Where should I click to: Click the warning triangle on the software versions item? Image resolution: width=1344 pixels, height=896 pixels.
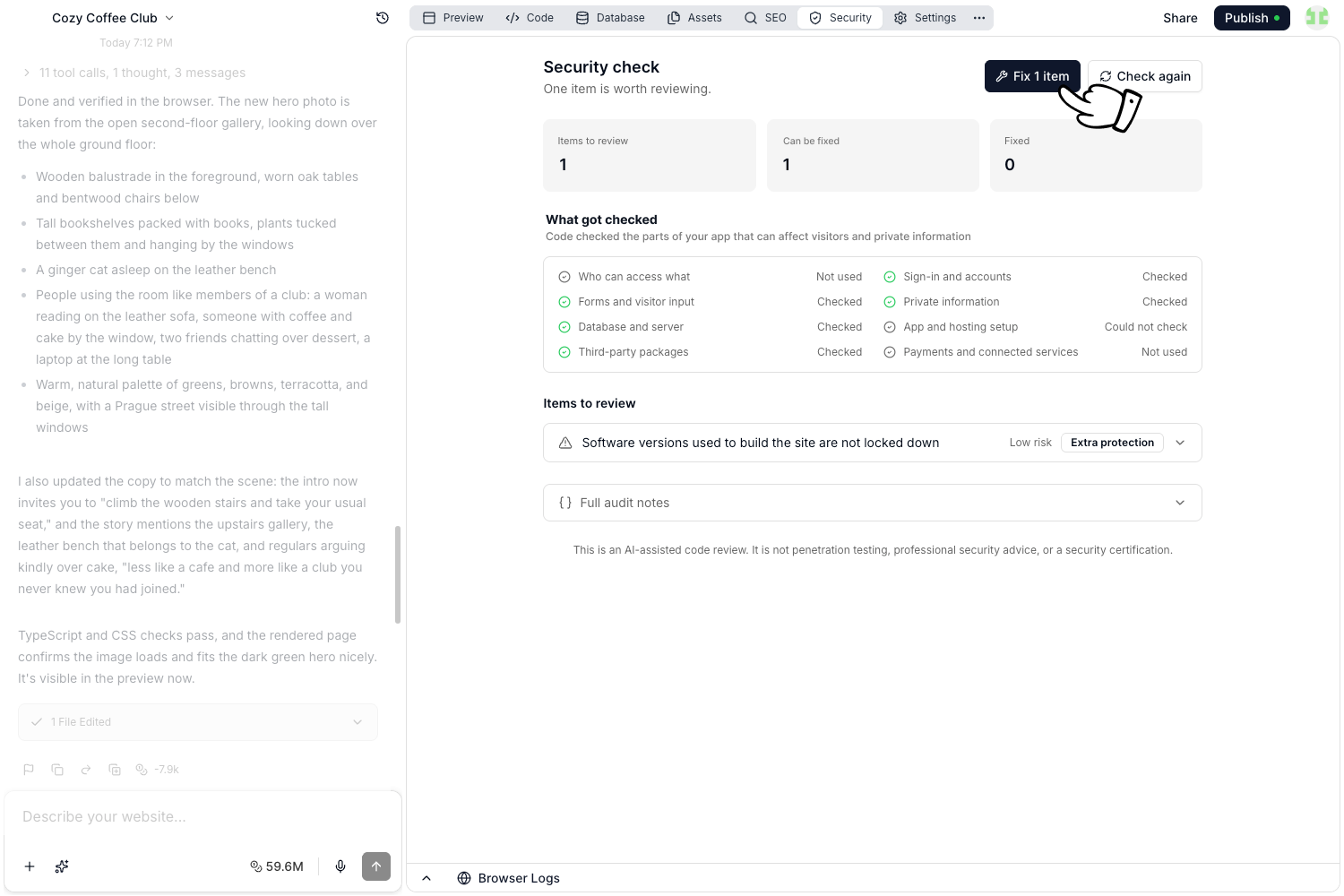point(565,443)
